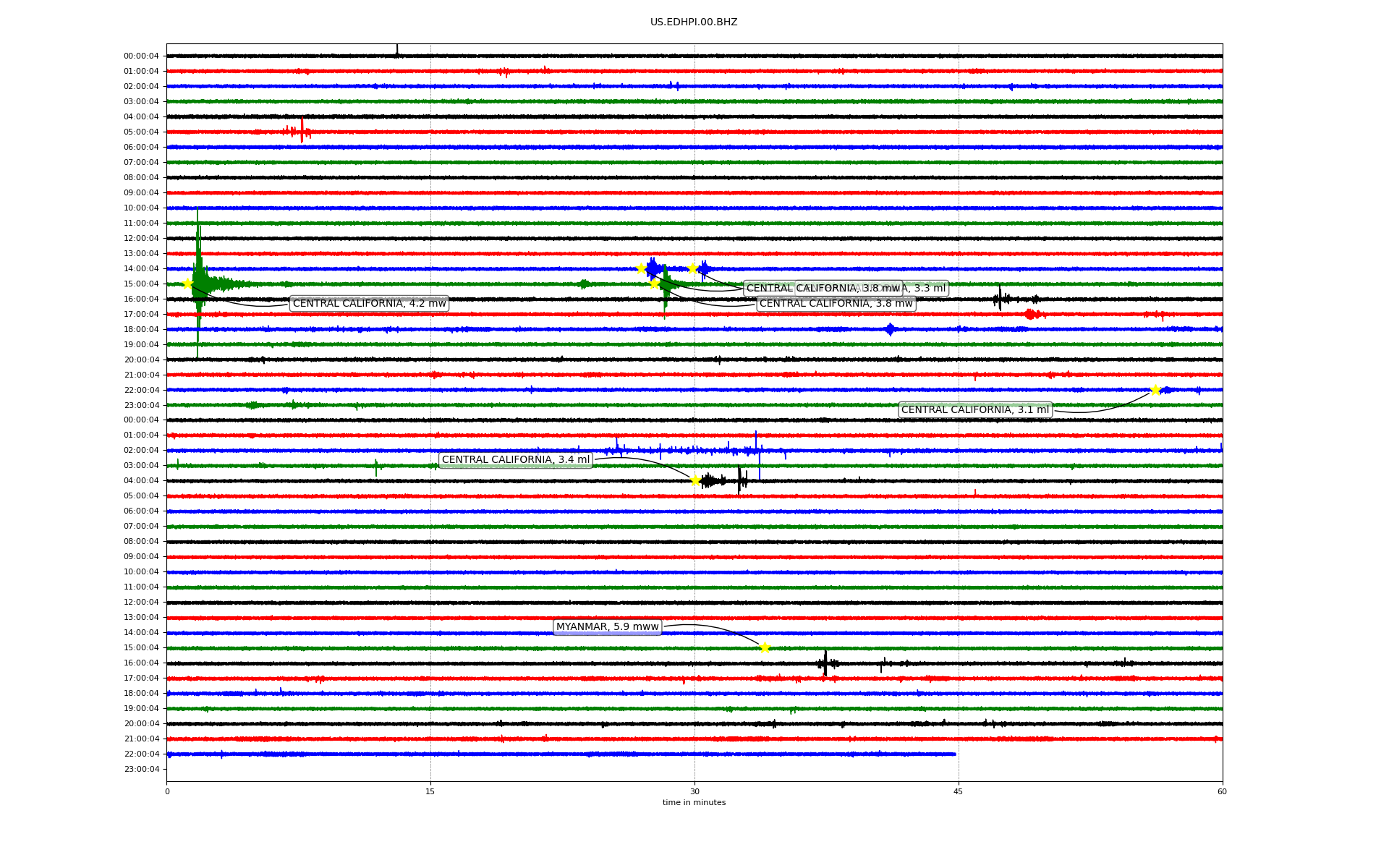Click the CENTRAL CALIFORNIA, 4.2 mw label
1389x868 pixels.
point(369,304)
